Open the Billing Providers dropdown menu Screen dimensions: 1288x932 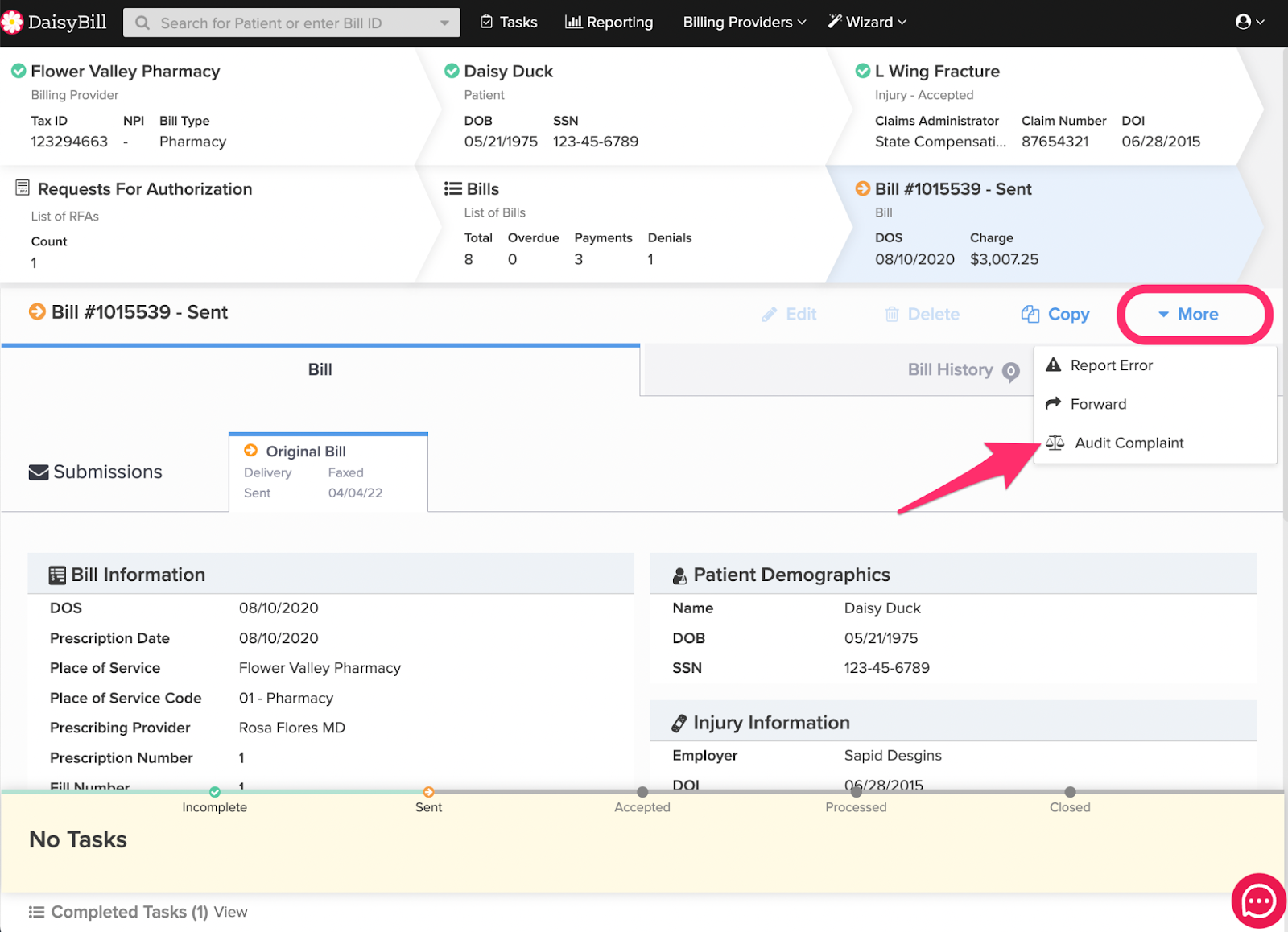(x=745, y=22)
